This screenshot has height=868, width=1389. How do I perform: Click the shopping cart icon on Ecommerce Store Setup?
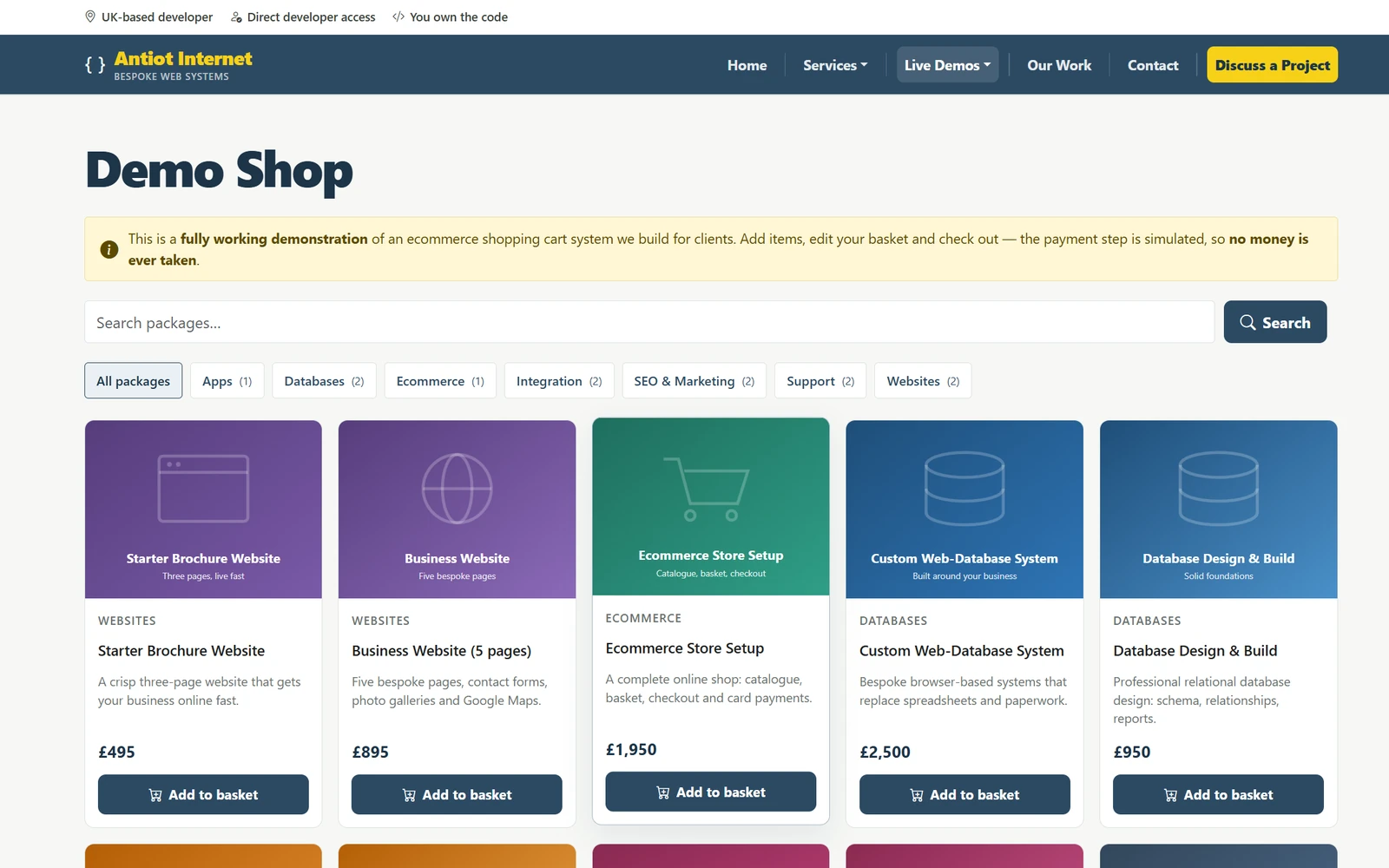[707, 489]
